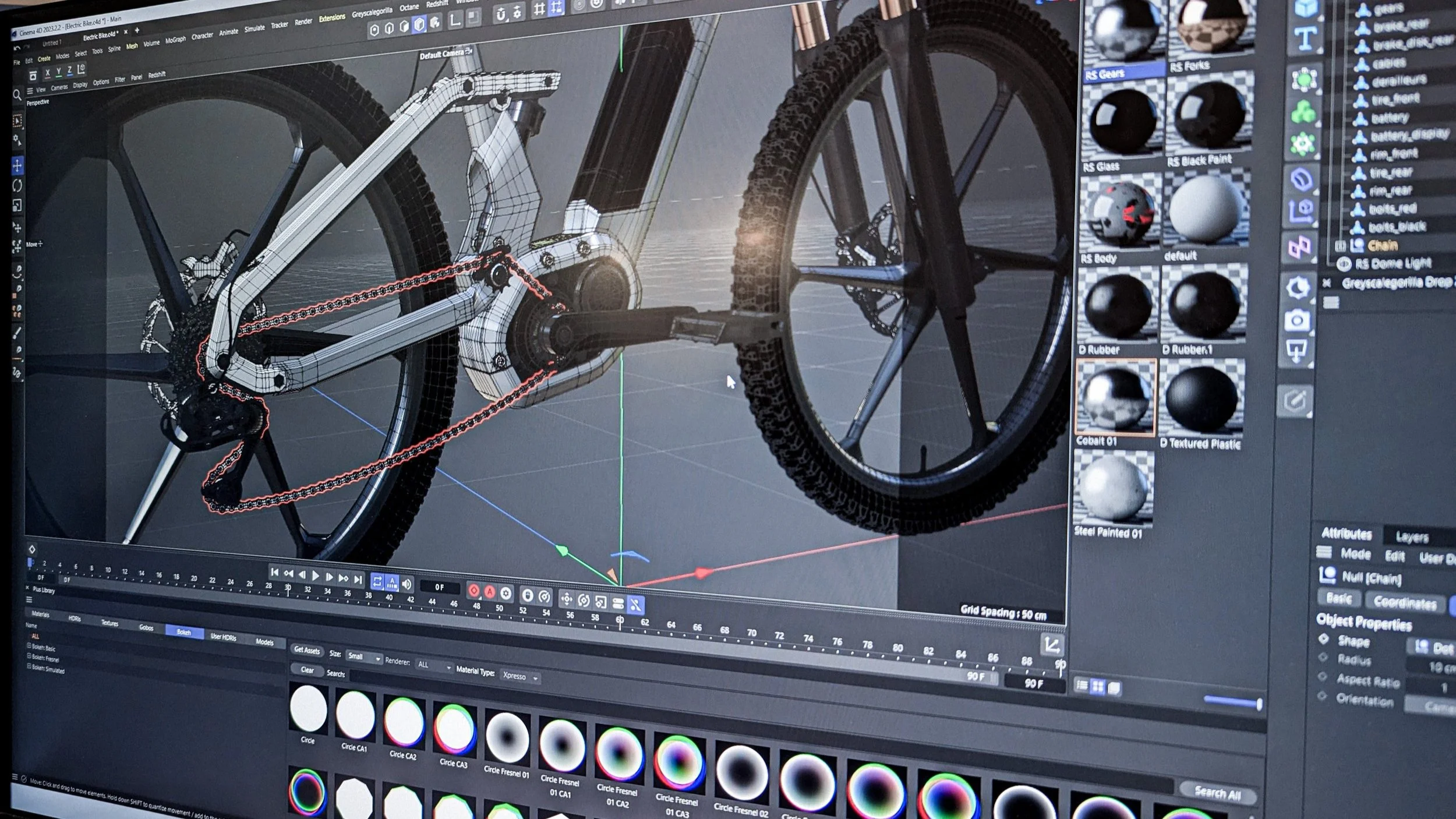Click the Record Active Objects button
1456x819 pixels.
[x=474, y=591]
